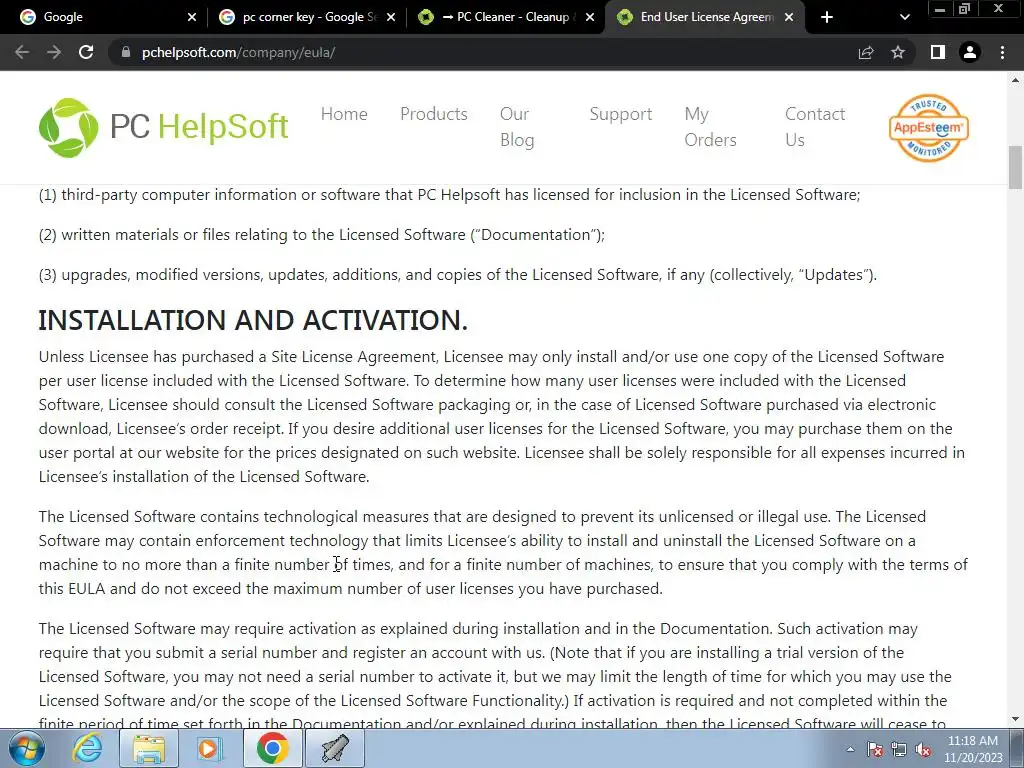Image resolution: width=1024 pixels, height=768 pixels.
Task: Open the Our Blog navigation link
Action: 517,127
